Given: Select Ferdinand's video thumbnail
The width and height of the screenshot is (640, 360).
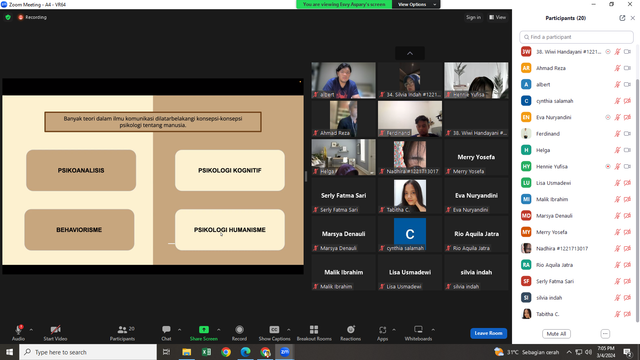Looking at the screenshot, I should click(410, 118).
